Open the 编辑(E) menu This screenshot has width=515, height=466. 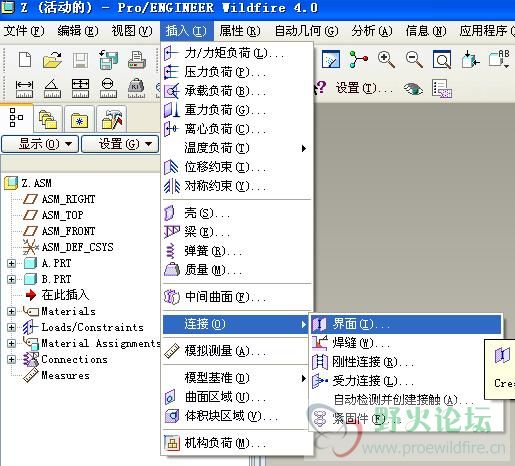click(x=78, y=31)
